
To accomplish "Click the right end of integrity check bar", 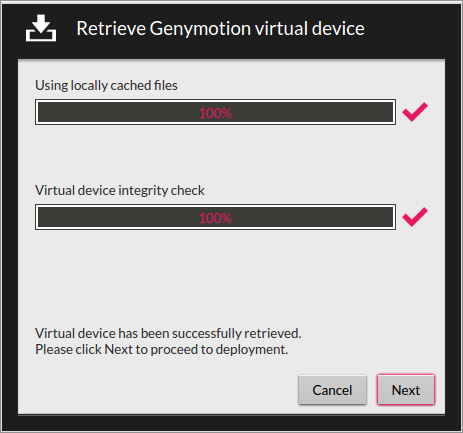I will click(387, 217).
